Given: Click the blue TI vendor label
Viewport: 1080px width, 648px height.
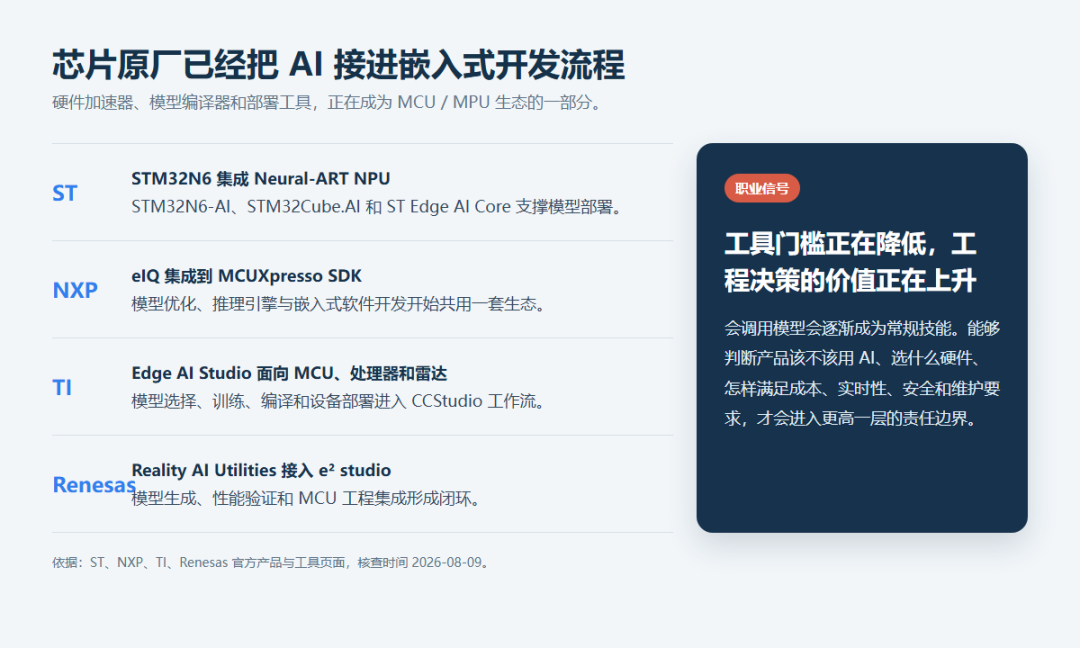Looking at the screenshot, I should [x=62, y=388].
